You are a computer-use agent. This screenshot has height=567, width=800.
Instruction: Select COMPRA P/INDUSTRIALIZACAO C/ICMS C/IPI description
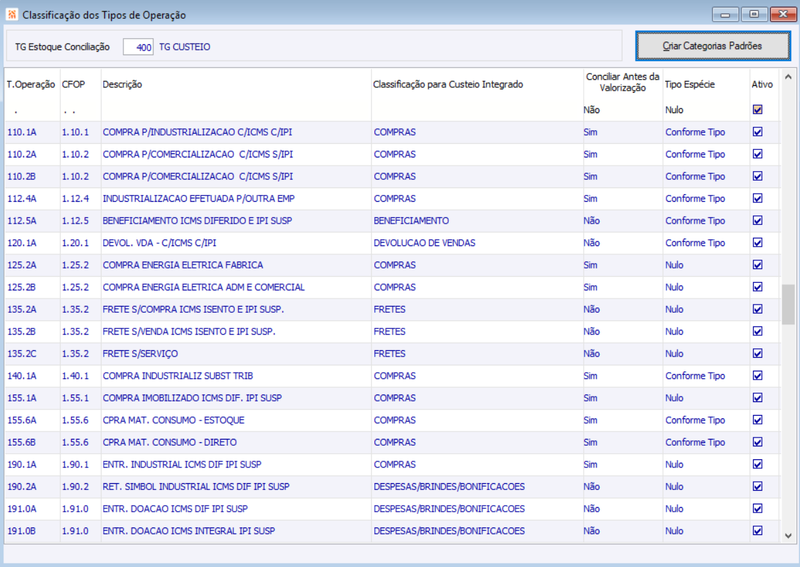coord(197,132)
